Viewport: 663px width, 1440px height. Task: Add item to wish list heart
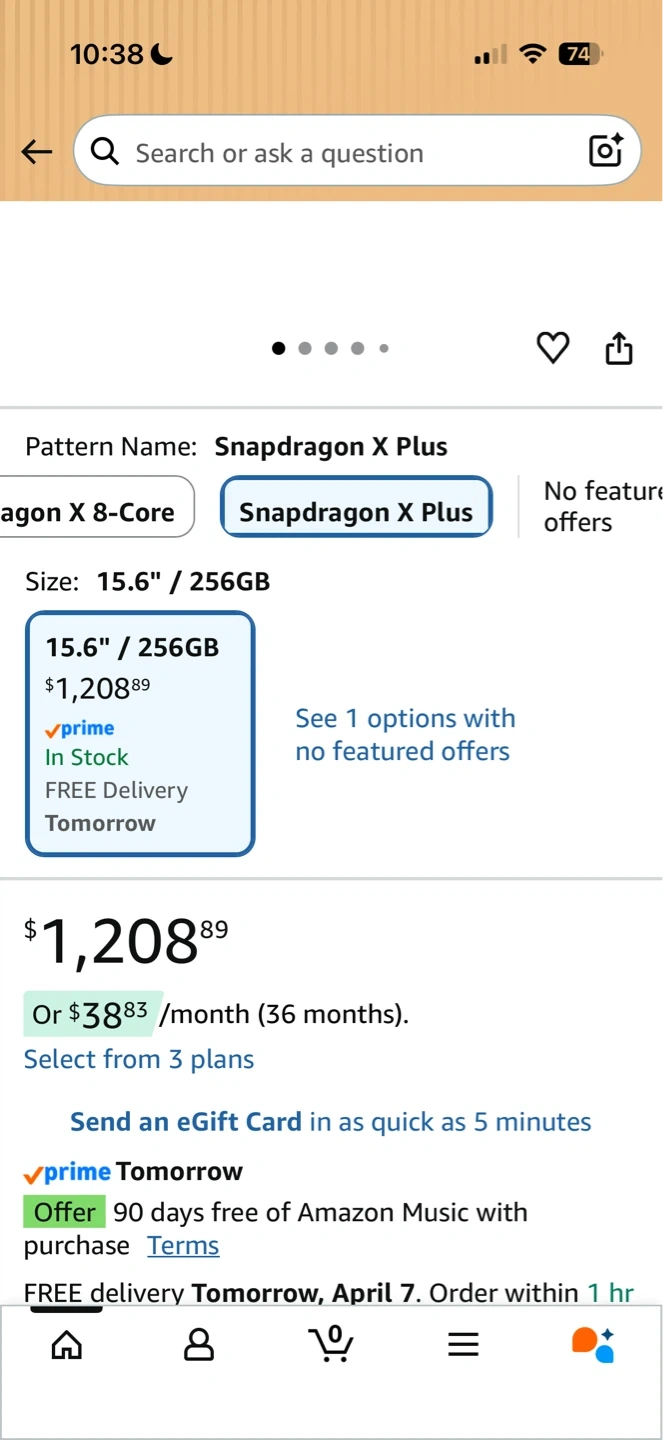(x=553, y=348)
